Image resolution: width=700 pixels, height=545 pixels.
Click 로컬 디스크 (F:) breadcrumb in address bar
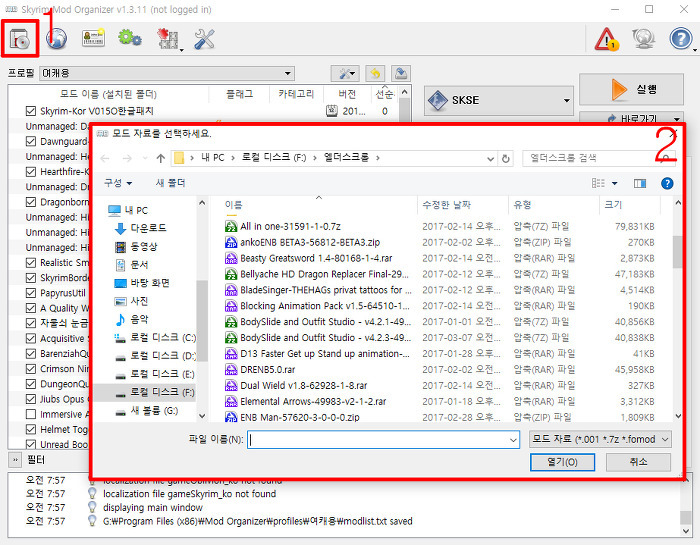[x=274, y=158]
